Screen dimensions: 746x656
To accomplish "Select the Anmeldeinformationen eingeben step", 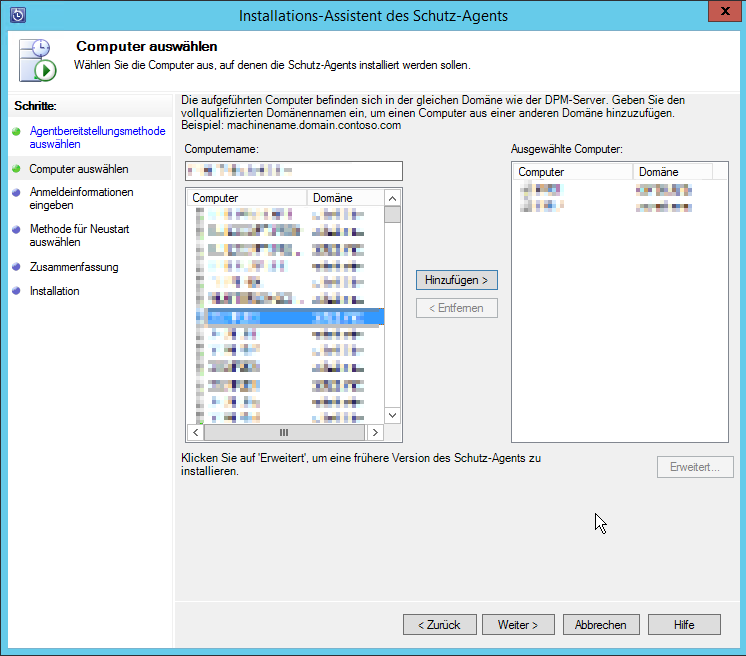I will pyautogui.click(x=81, y=198).
